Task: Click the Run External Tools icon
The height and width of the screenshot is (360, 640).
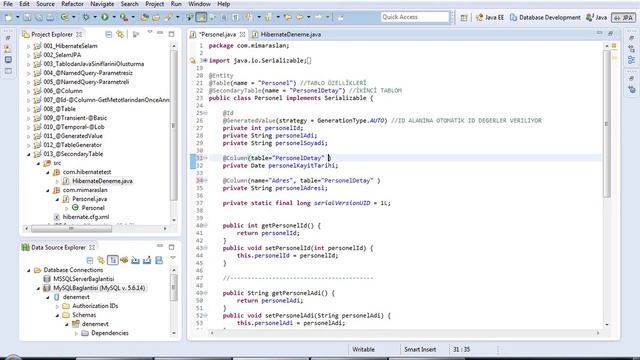Action: [x=124, y=17]
